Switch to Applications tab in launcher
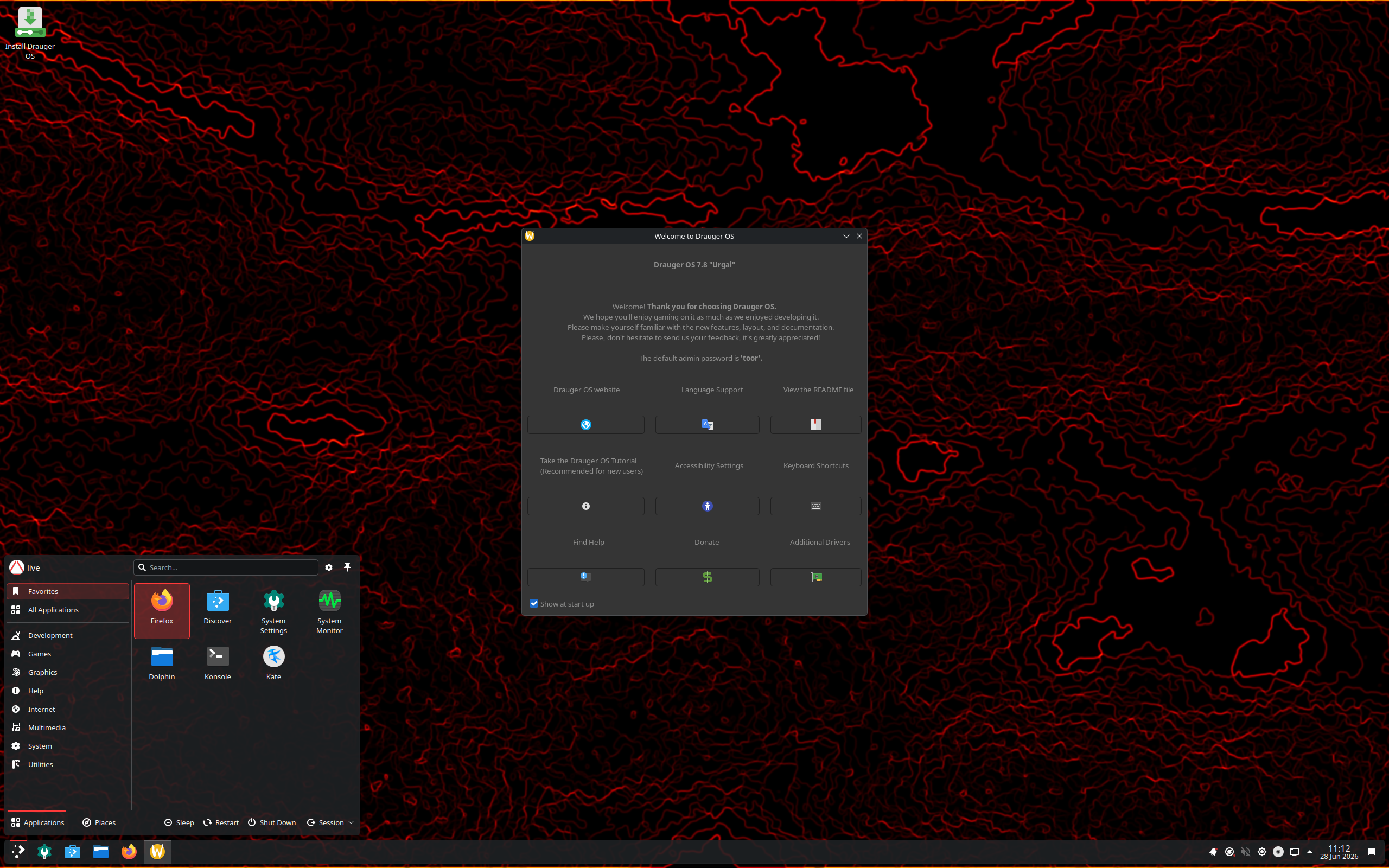The image size is (1389, 868). 37,822
